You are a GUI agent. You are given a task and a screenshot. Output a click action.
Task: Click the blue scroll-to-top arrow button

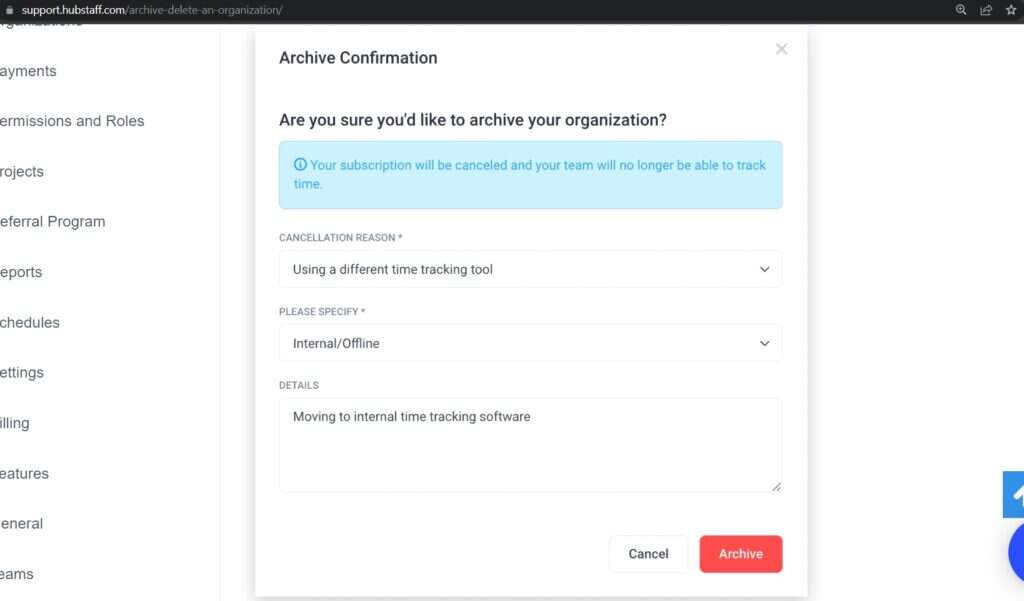pyautogui.click(x=1015, y=493)
